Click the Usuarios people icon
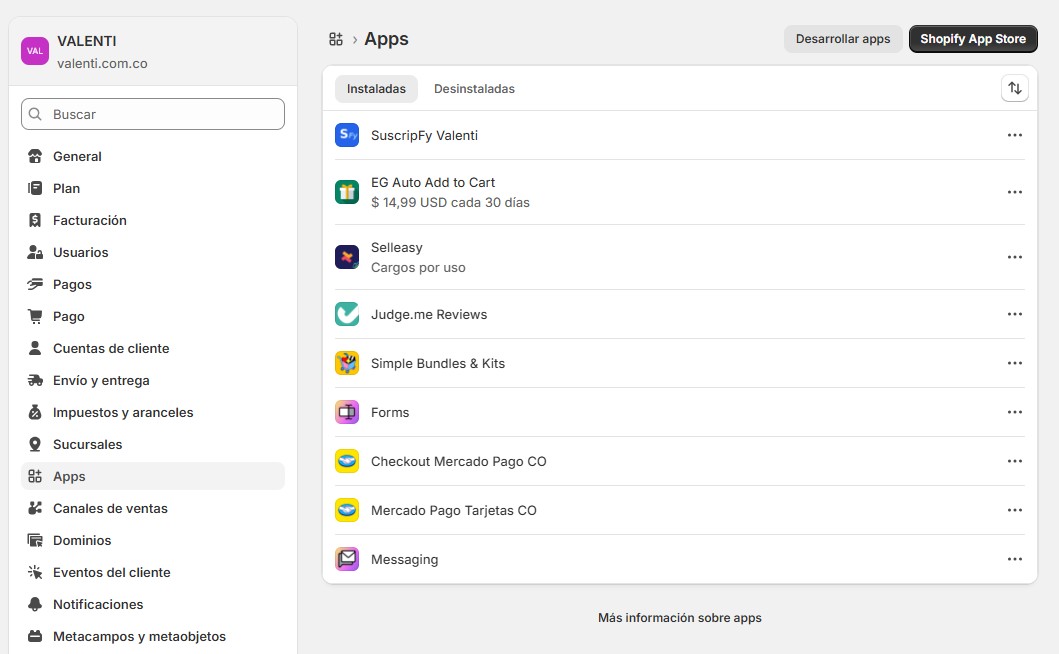The image size is (1059, 654). tap(35, 252)
